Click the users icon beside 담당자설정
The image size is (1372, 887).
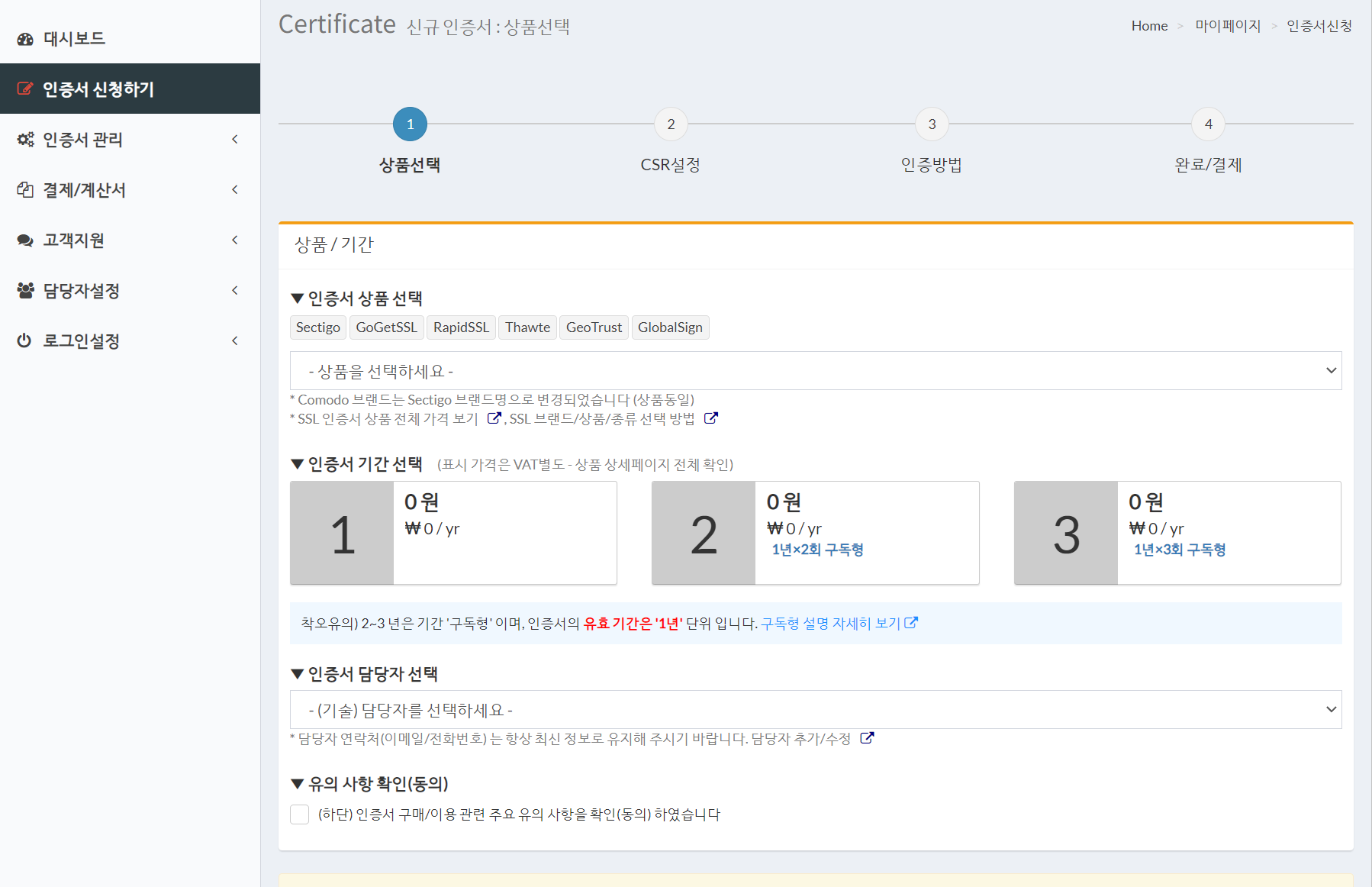pos(25,290)
